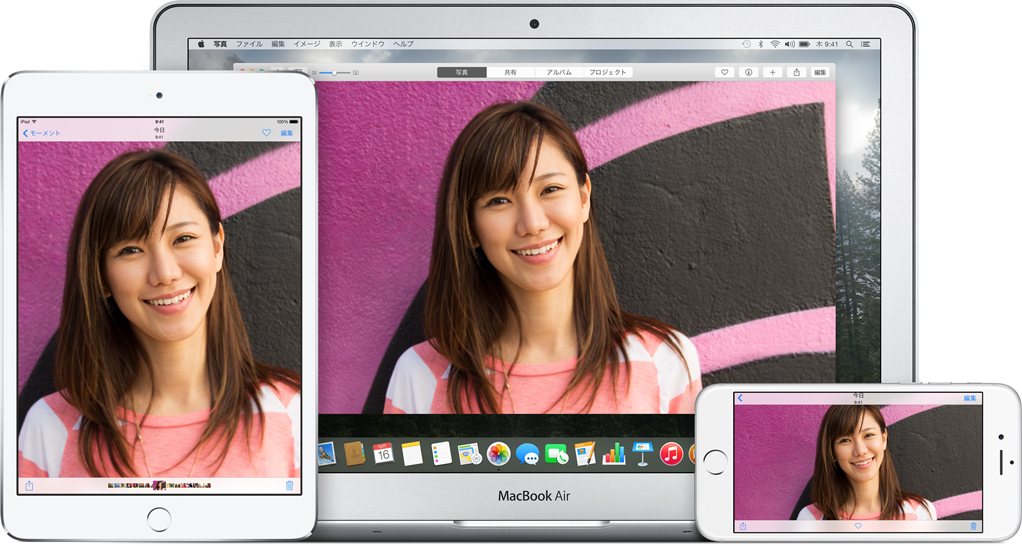Image resolution: width=1022 pixels, height=546 pixels.
Task: Switch to the プロジェクト tab
Action: point(607,73)
